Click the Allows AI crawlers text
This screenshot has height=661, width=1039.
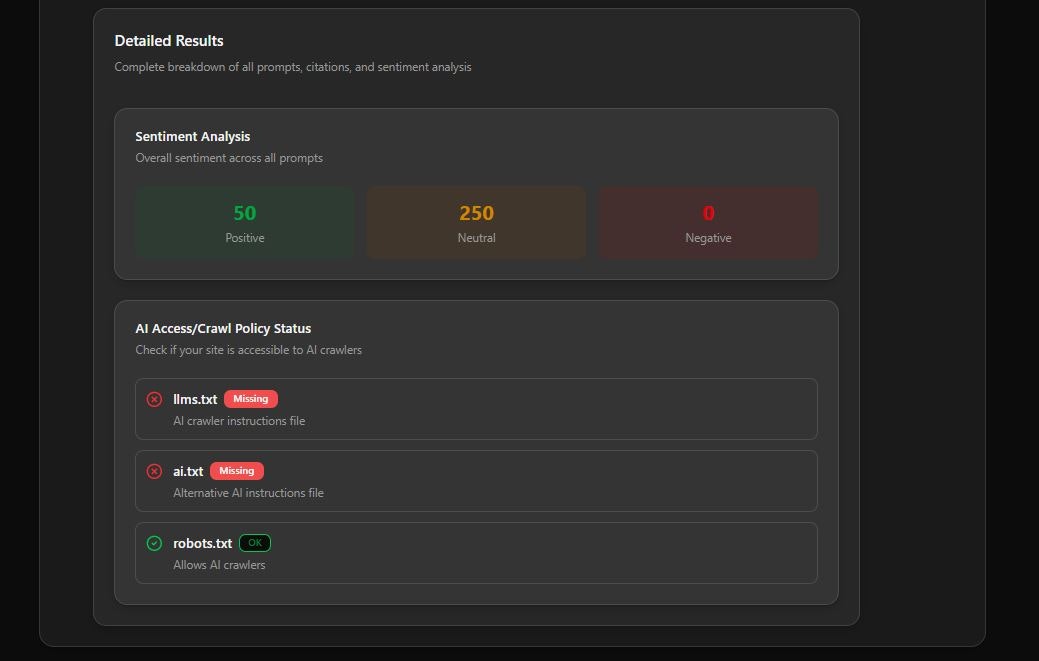click(x=219, y=564)
